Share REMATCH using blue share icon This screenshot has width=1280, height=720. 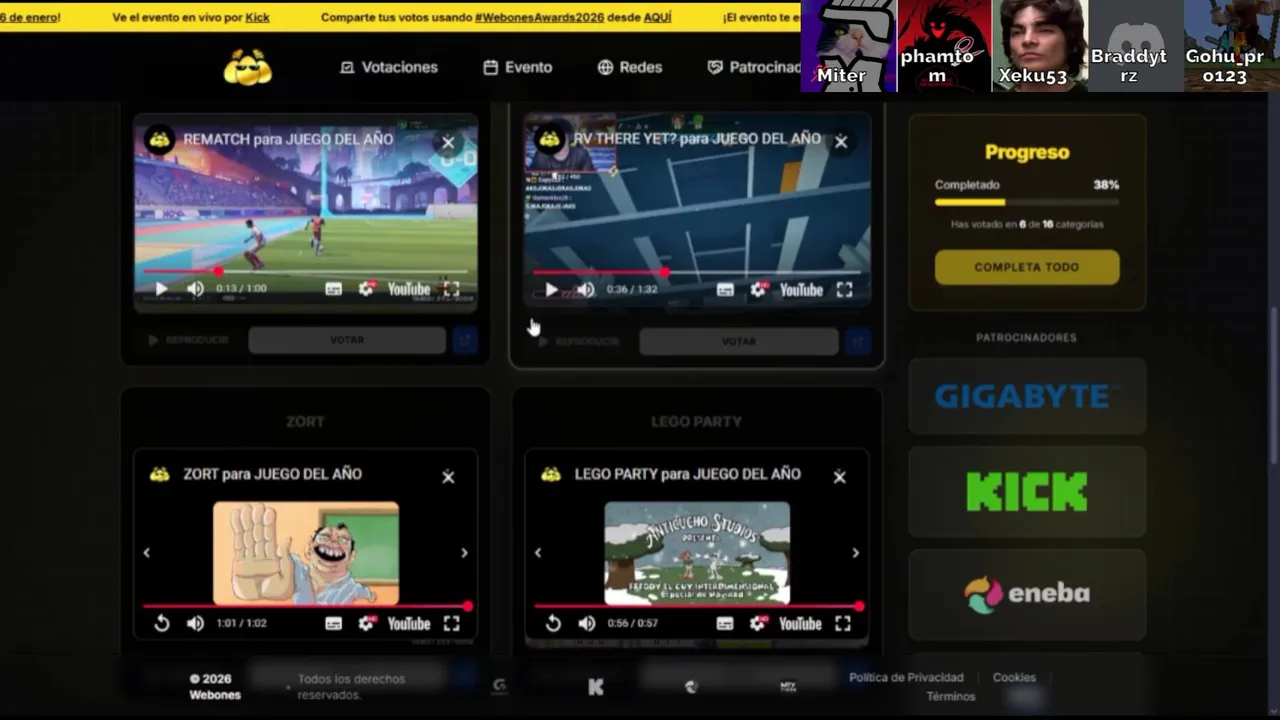(464, 340)
